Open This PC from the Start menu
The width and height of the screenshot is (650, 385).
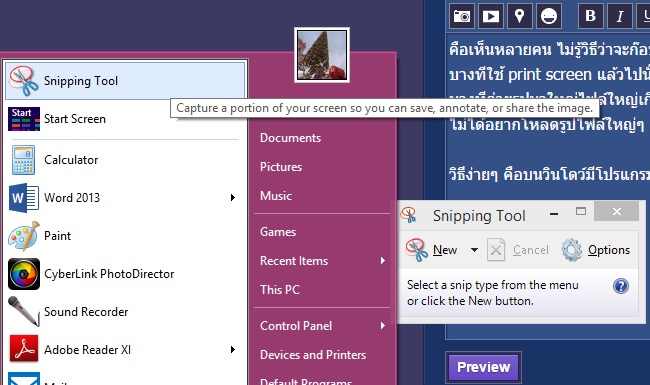[x=280, y=290]
